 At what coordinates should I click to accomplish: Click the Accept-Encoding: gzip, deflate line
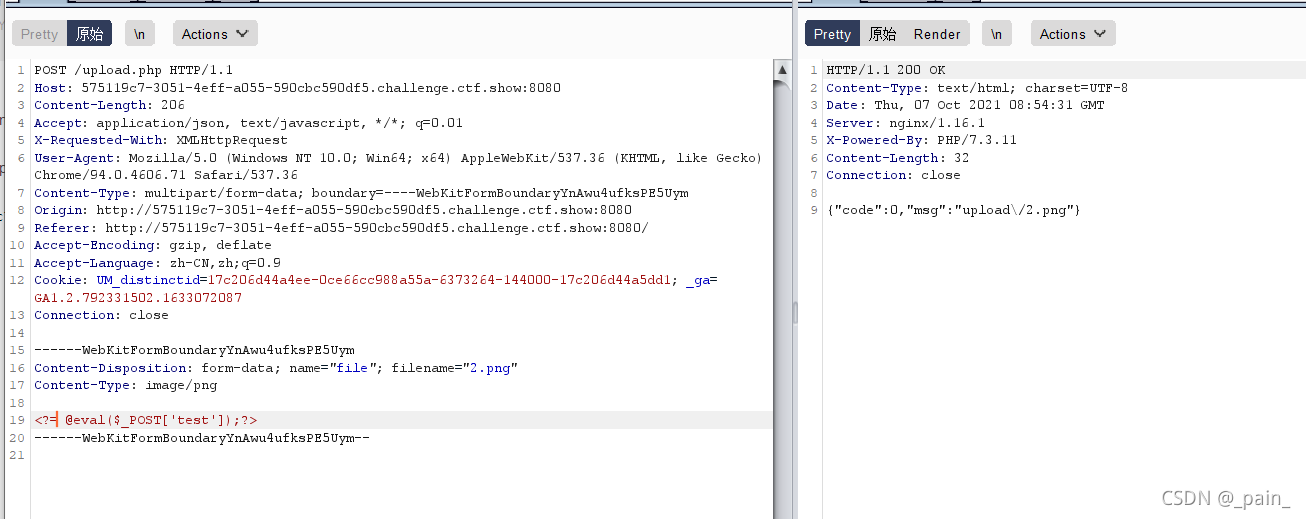coord(153,245)
